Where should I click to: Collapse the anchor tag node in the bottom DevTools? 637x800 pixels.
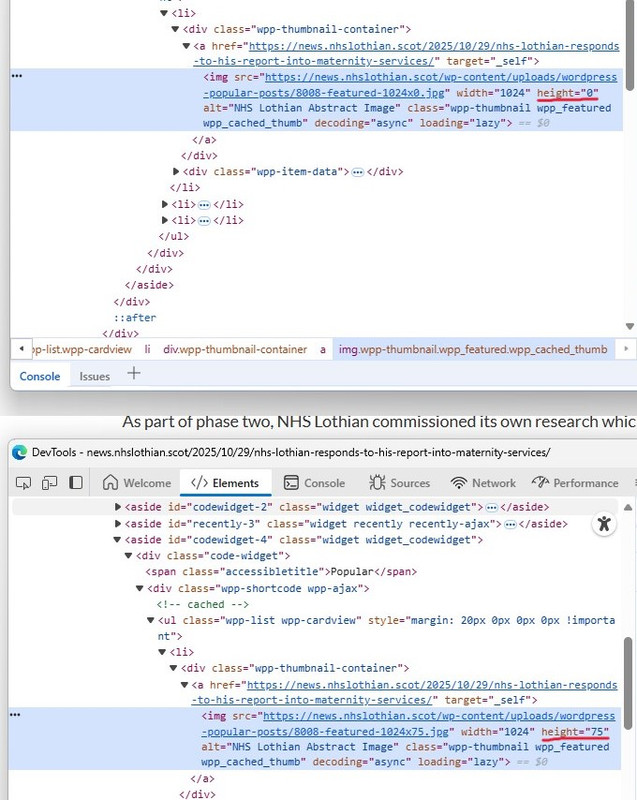click(185, 685)
